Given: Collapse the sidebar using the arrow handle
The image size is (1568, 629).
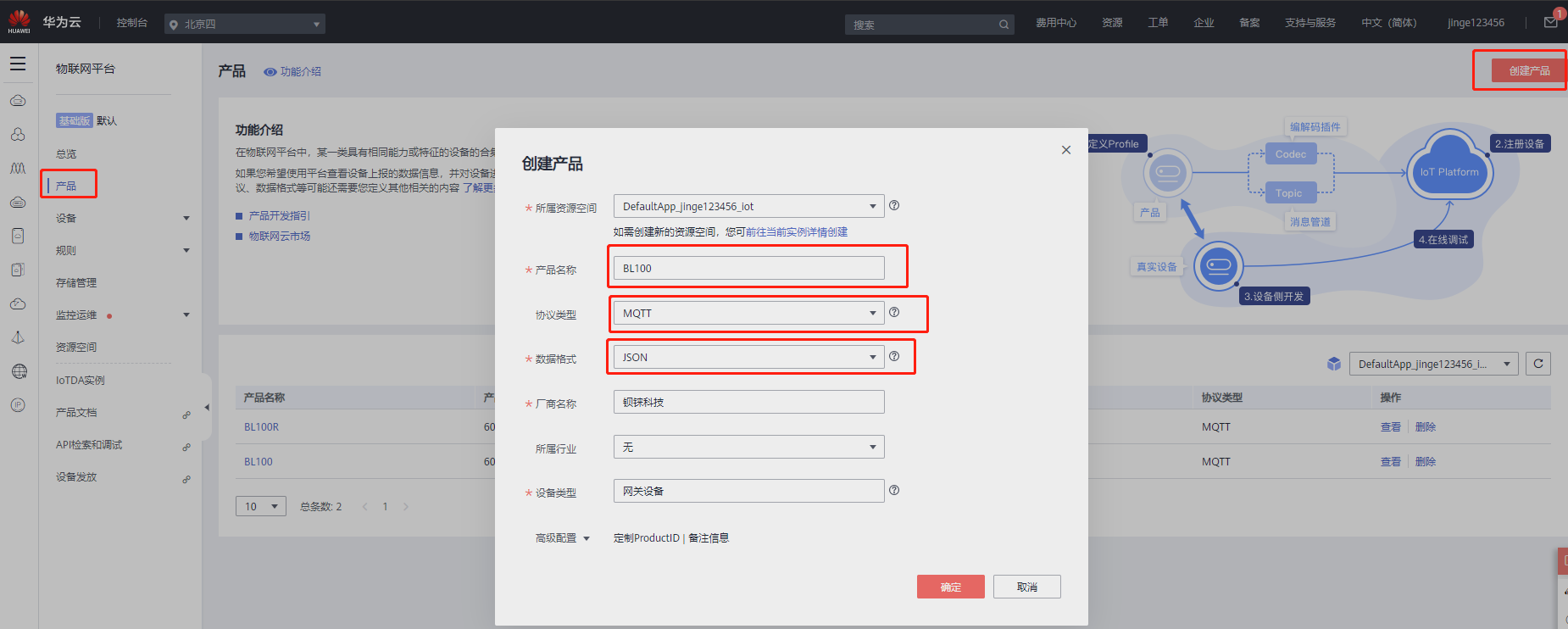Looking at the screenshot, I should click(x=206, y=407).
